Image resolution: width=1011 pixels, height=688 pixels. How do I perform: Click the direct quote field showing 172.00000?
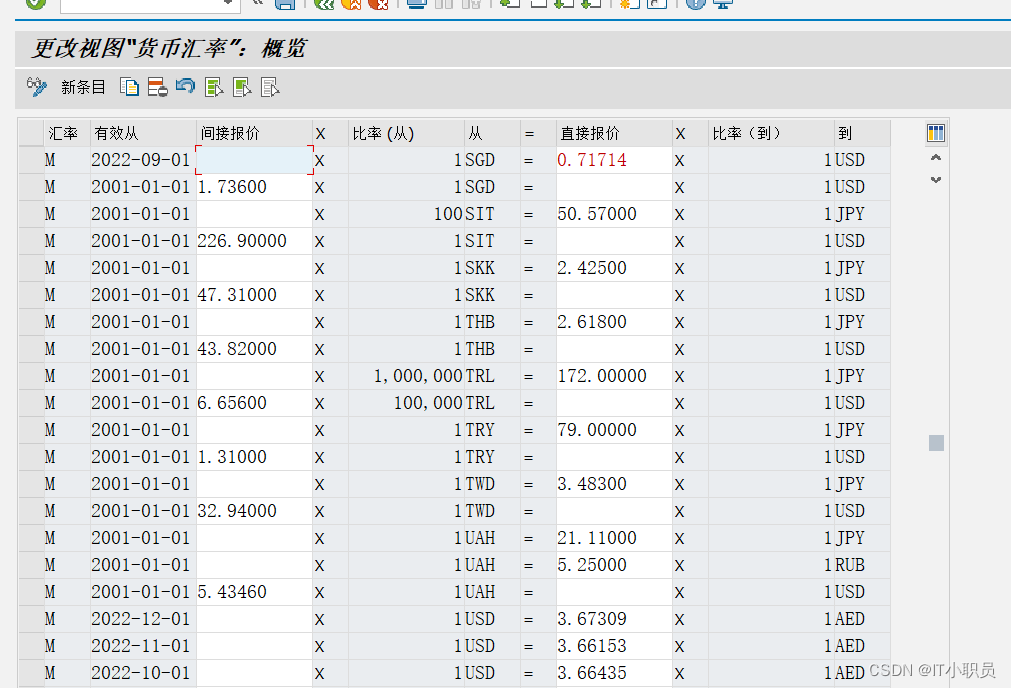coord(614,377)
